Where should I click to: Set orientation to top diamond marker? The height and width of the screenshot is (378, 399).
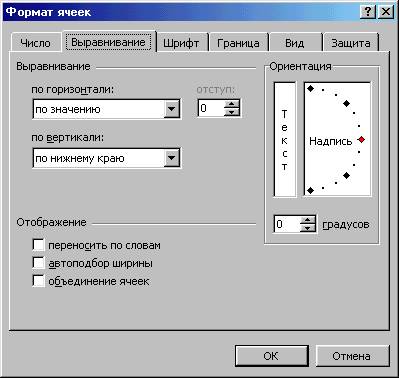click(310, 89)
